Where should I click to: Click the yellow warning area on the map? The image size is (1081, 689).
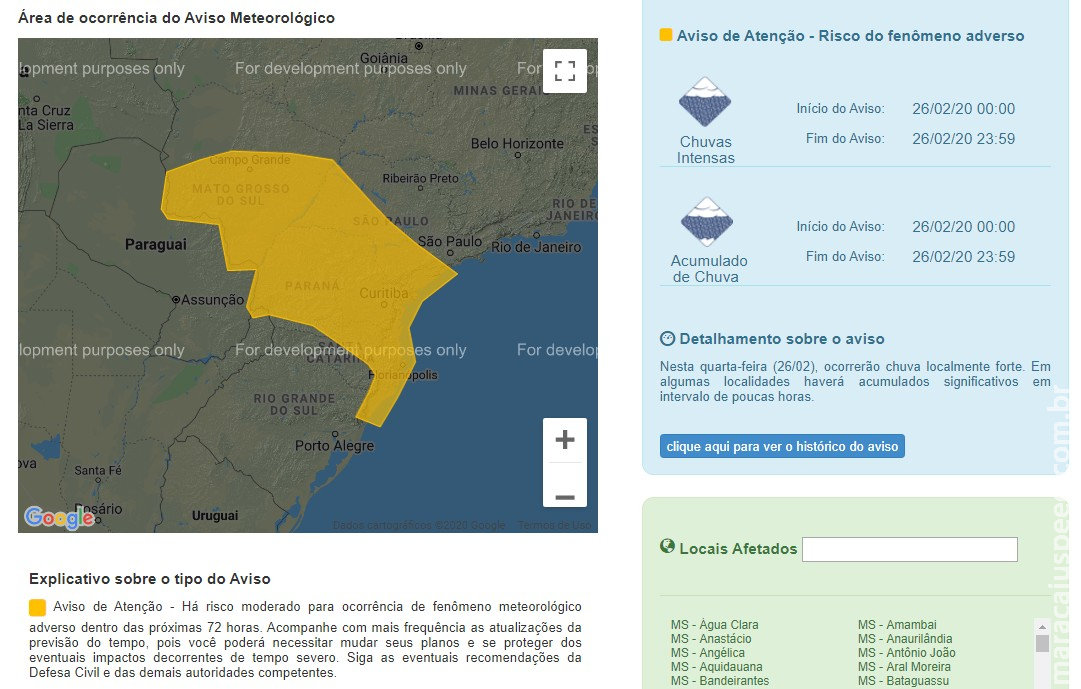320,250
